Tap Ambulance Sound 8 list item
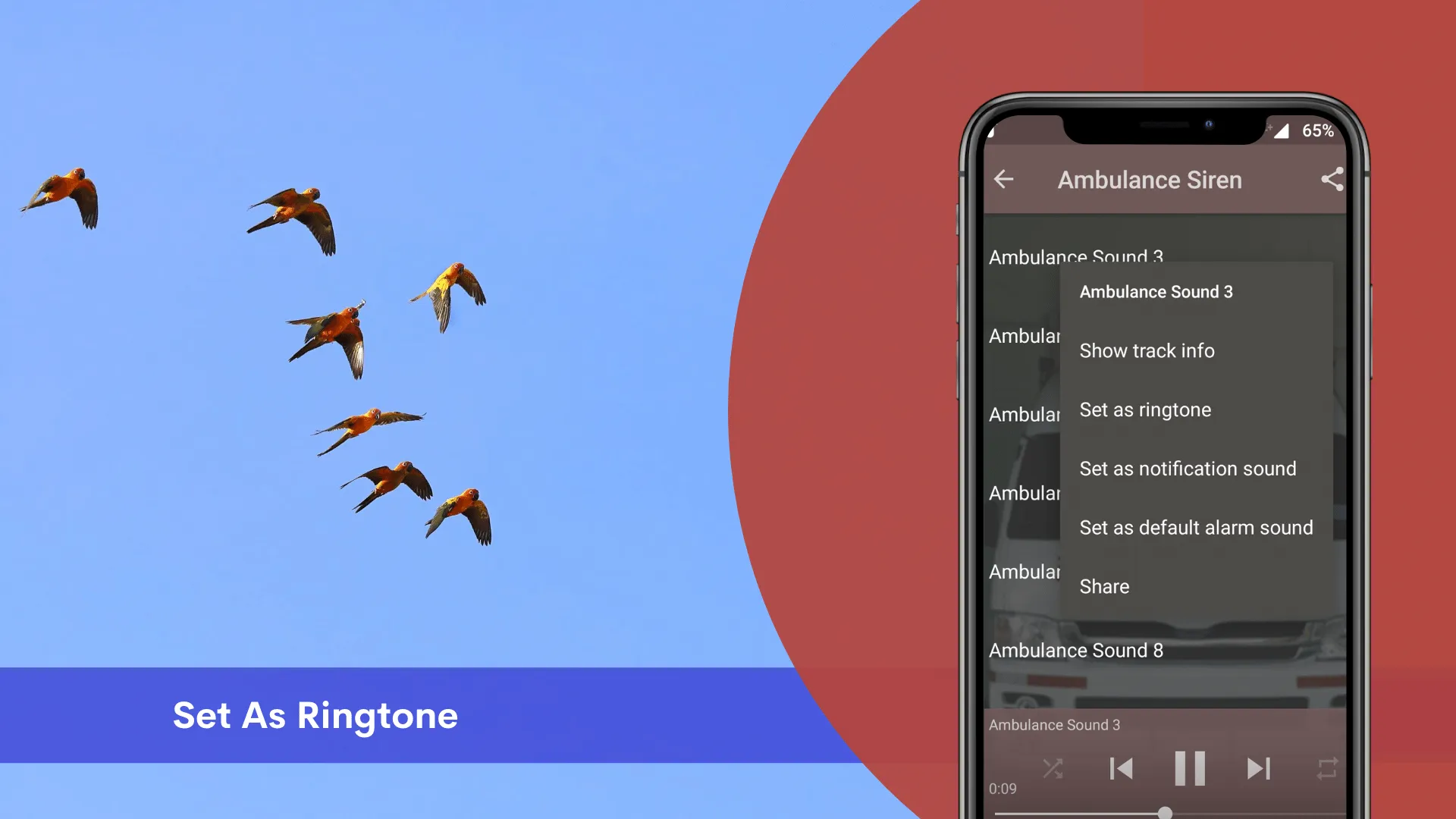 (x=1076, y=650)
